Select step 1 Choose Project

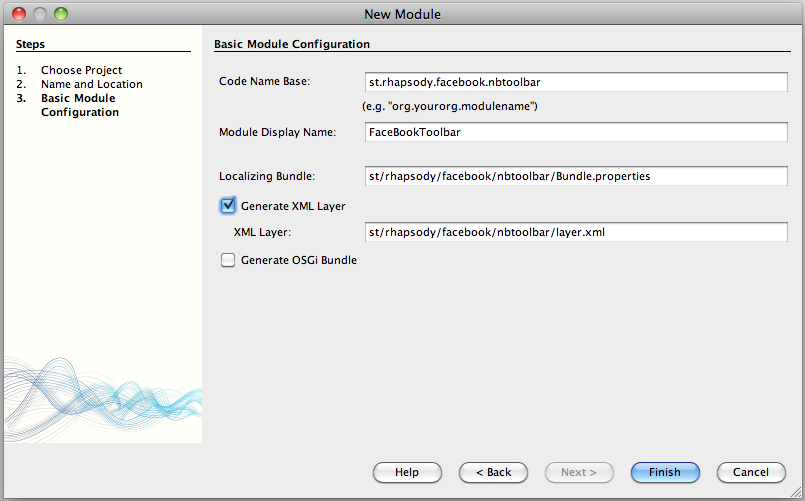coord(81,70)
